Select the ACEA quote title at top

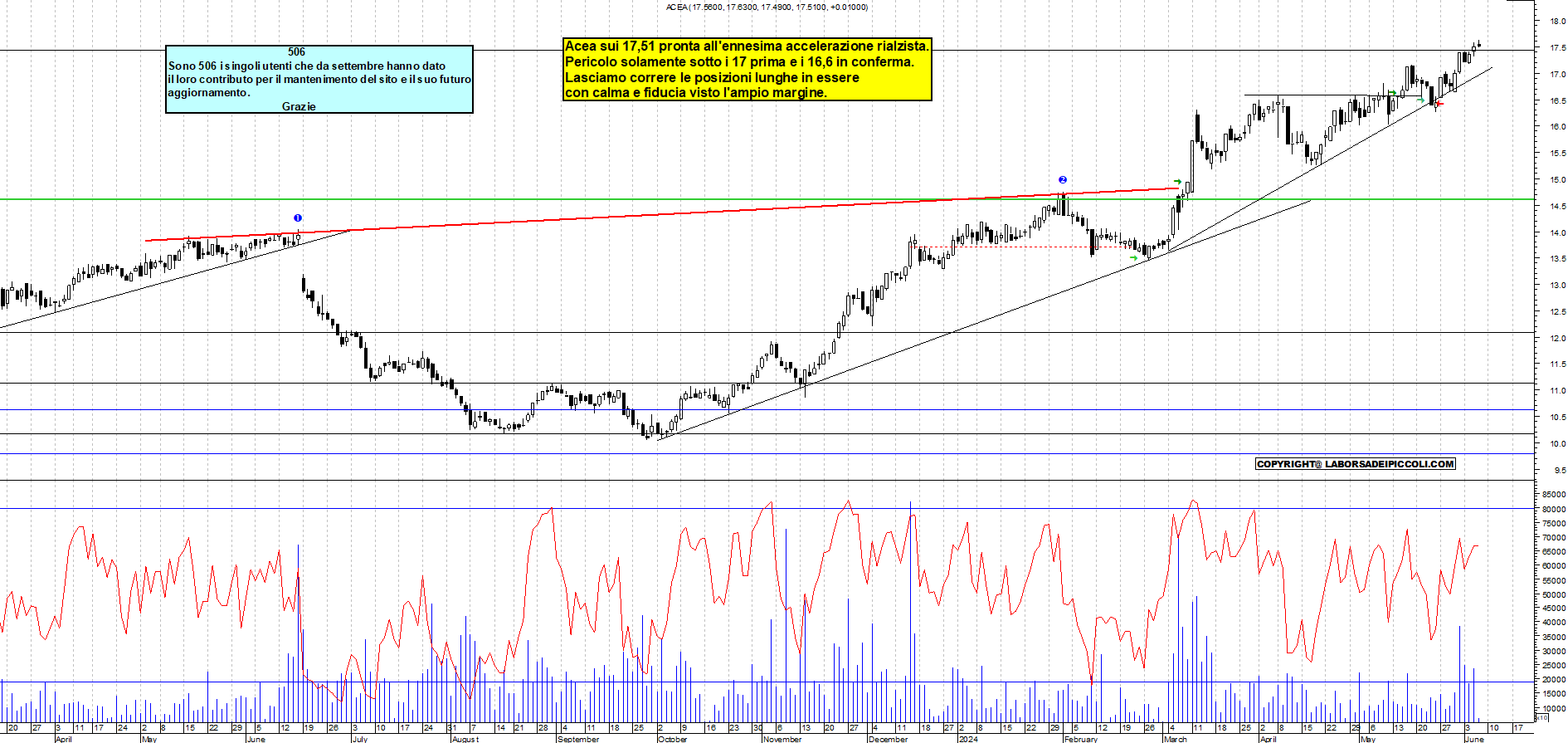point(767,7)
